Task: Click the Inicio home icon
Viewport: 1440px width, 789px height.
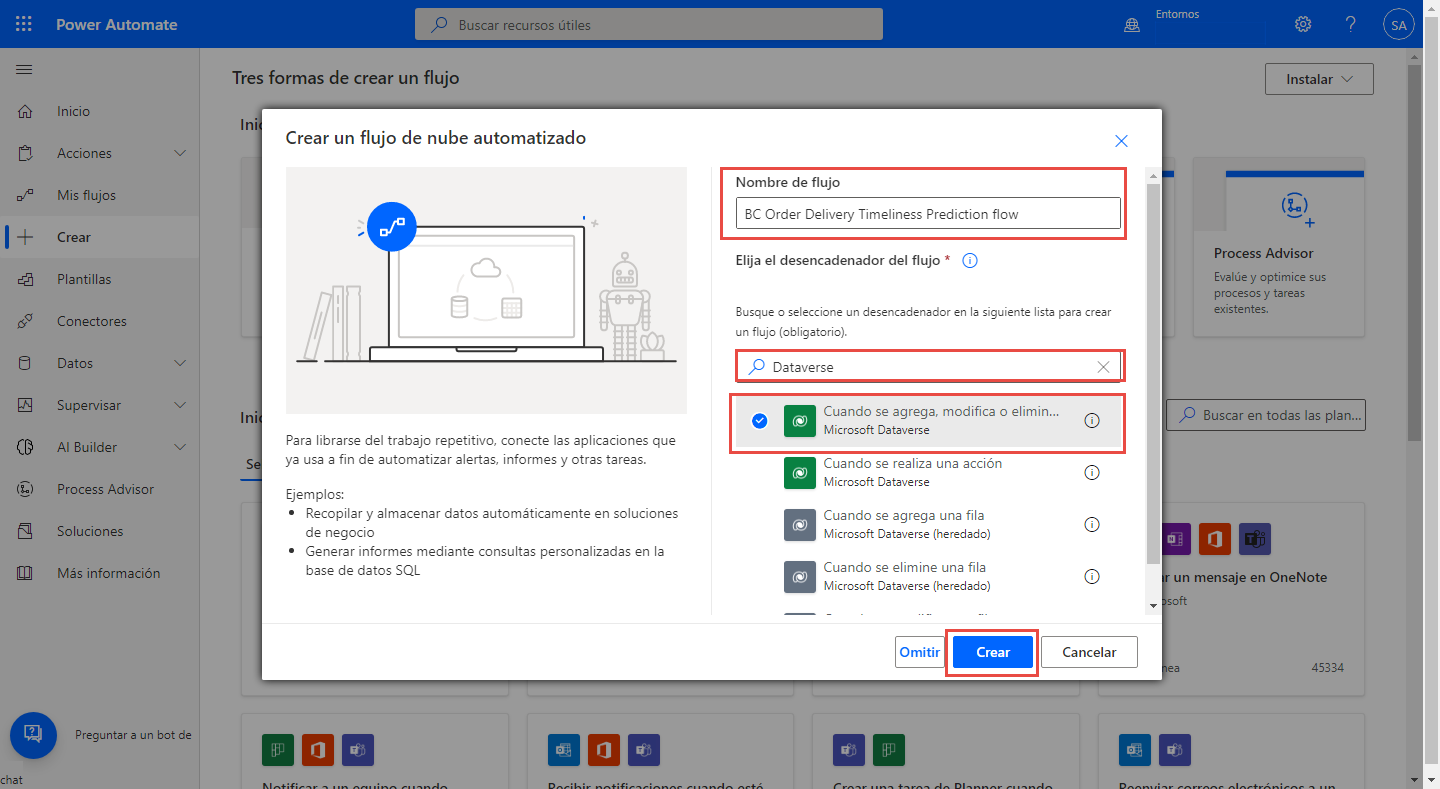Action: tap(26, 111)
